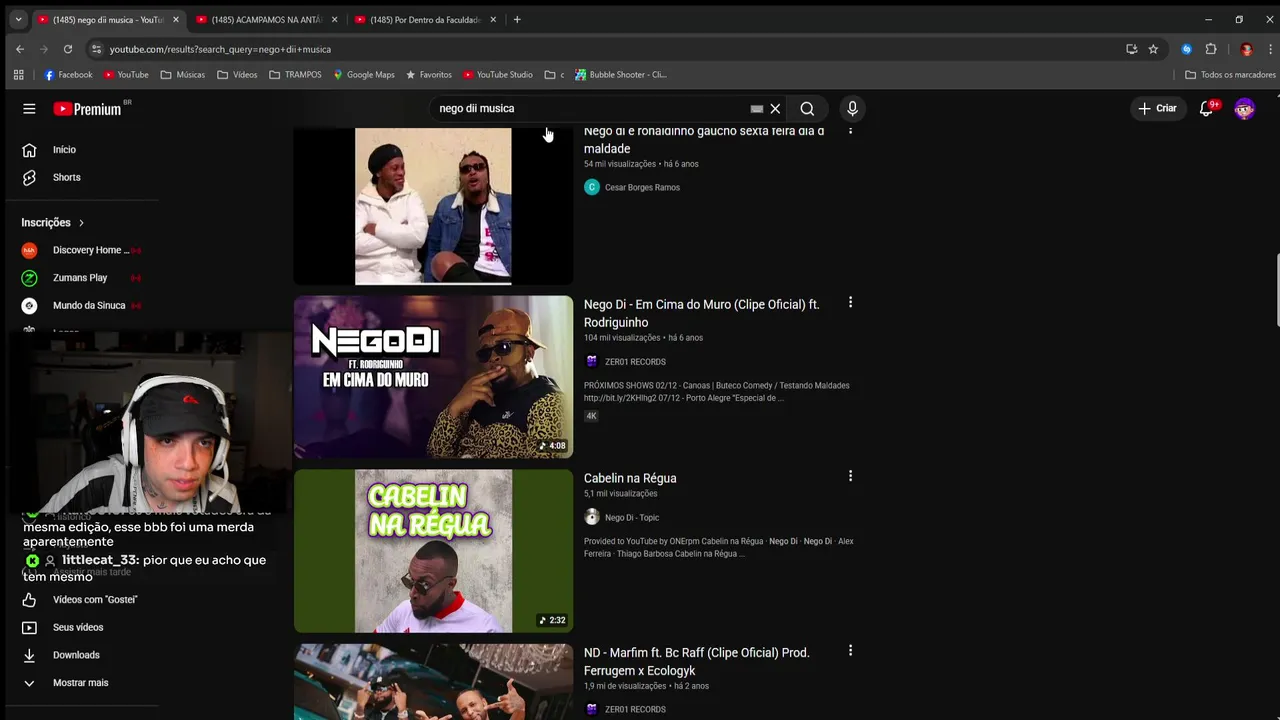The width and height of the screenshot is (1280, 720).
Task: Open the Cabelin na Régua title
Action: click(630, 478)
